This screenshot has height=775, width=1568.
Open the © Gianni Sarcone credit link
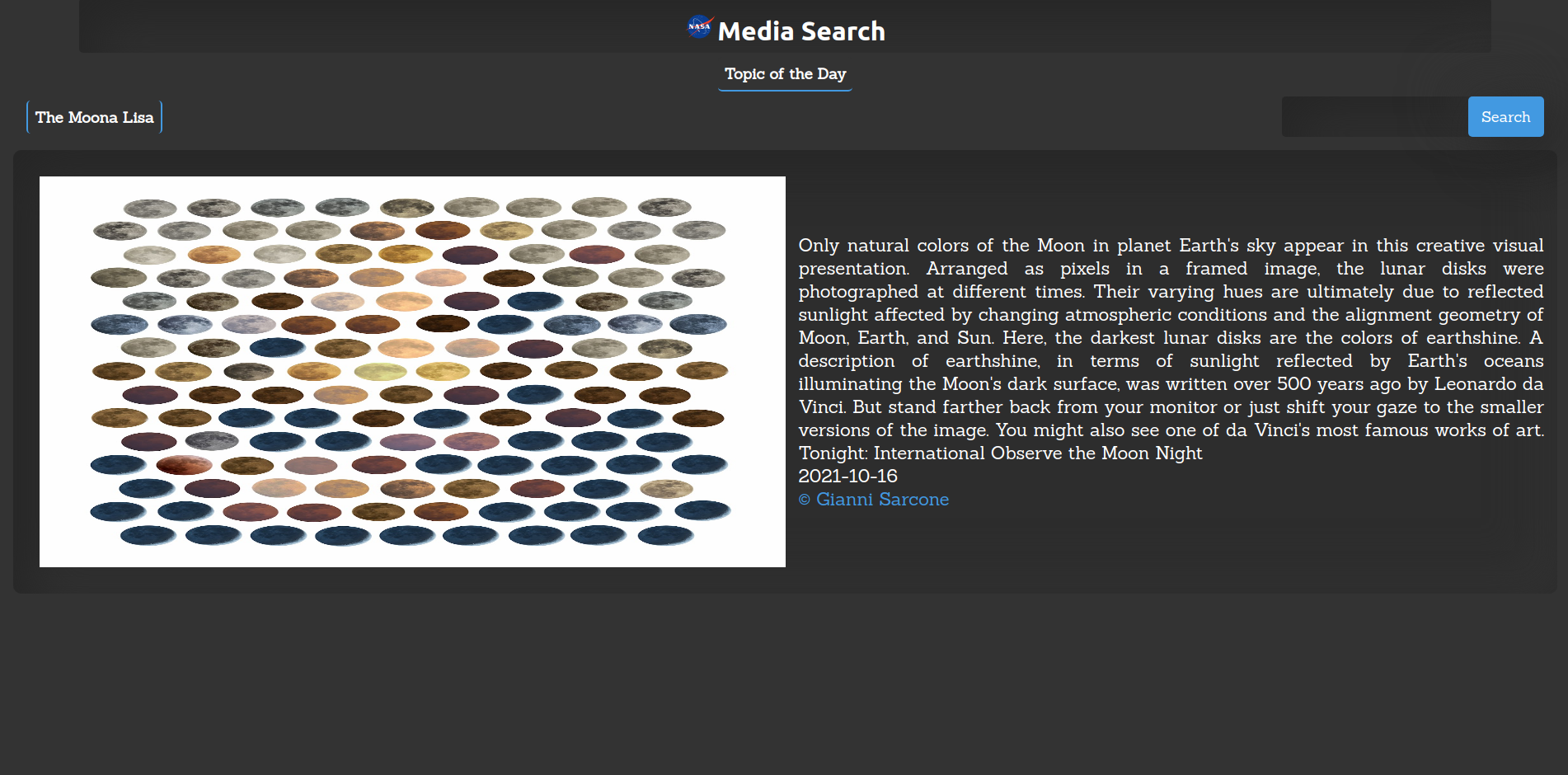tap(873, 500)
